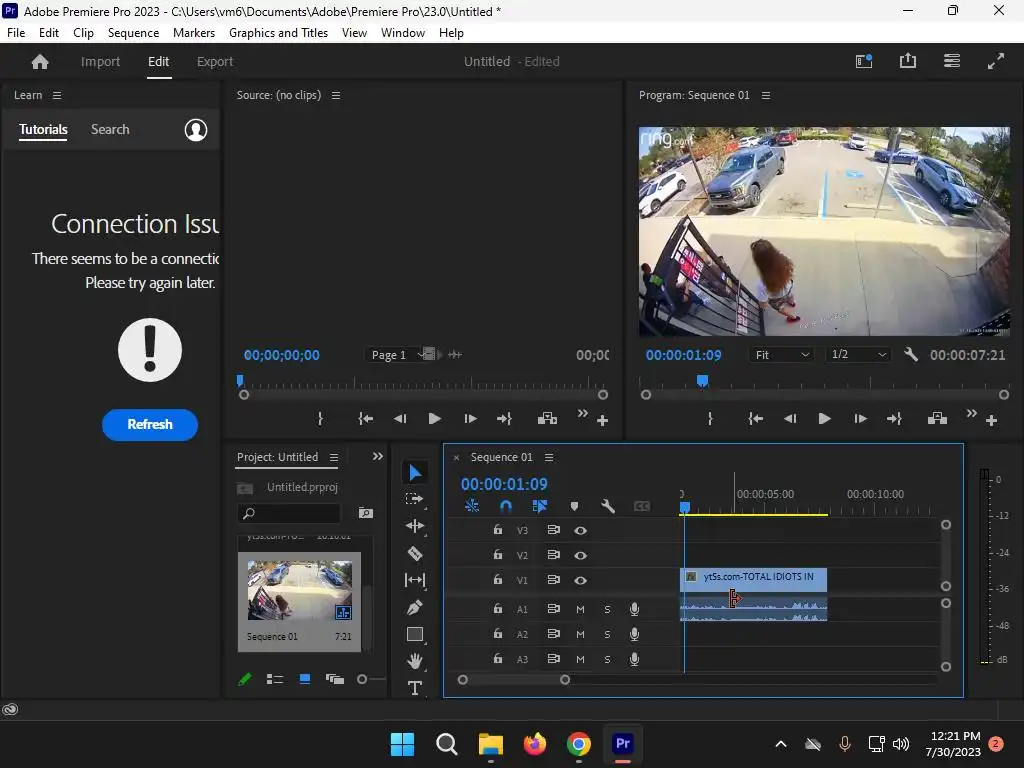Toggle lock on track V2

coord(497,555)
